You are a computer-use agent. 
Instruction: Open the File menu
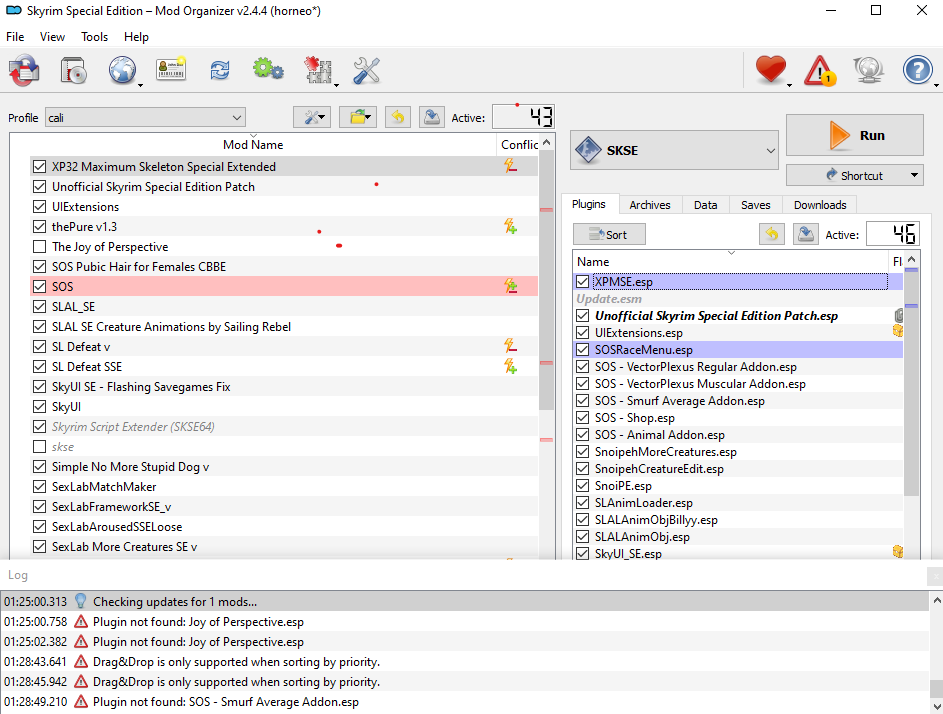coord(15,37)
